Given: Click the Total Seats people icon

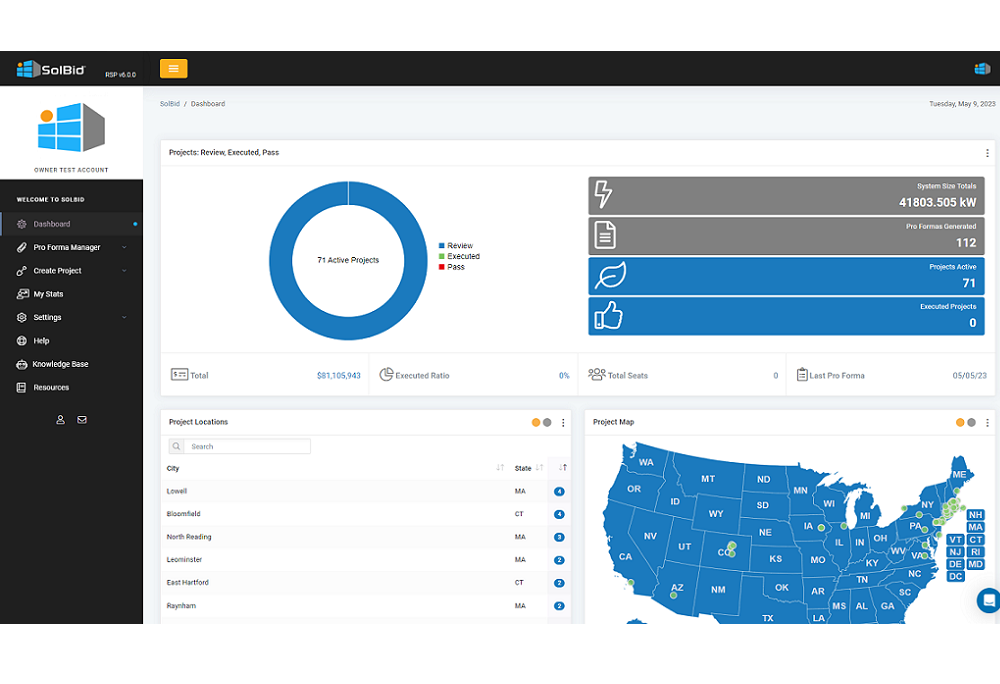Looking at the screenshot, I should [x=597, y=374].
